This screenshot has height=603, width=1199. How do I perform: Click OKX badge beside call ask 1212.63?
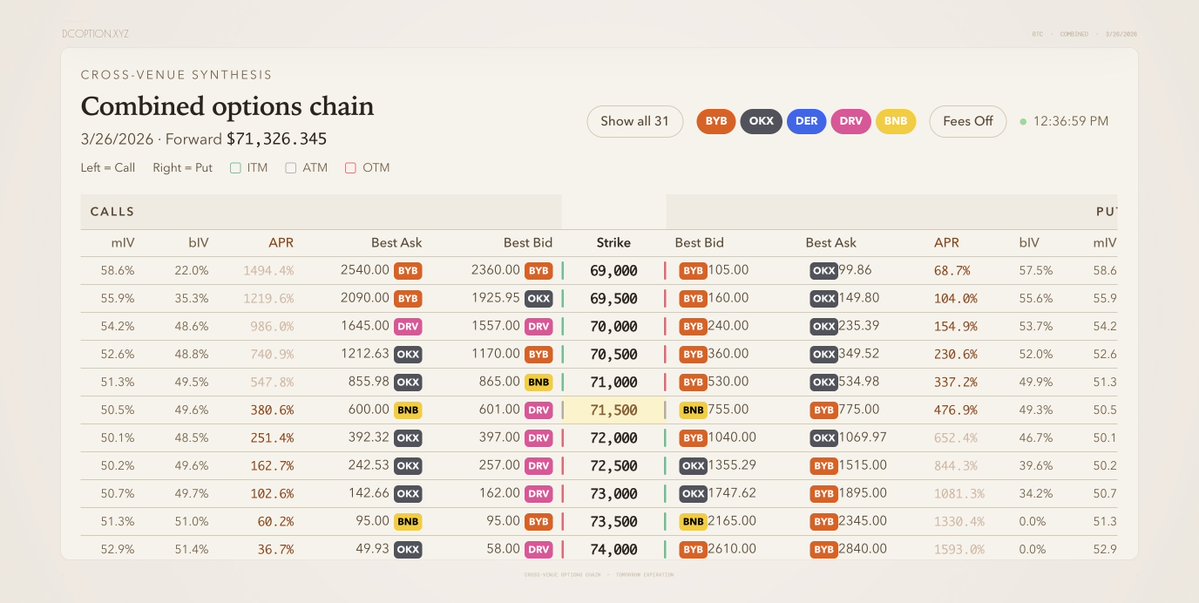coord(408,354)
